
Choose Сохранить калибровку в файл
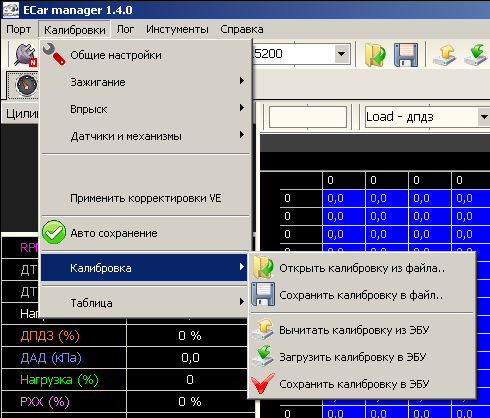tap(362, 295)
